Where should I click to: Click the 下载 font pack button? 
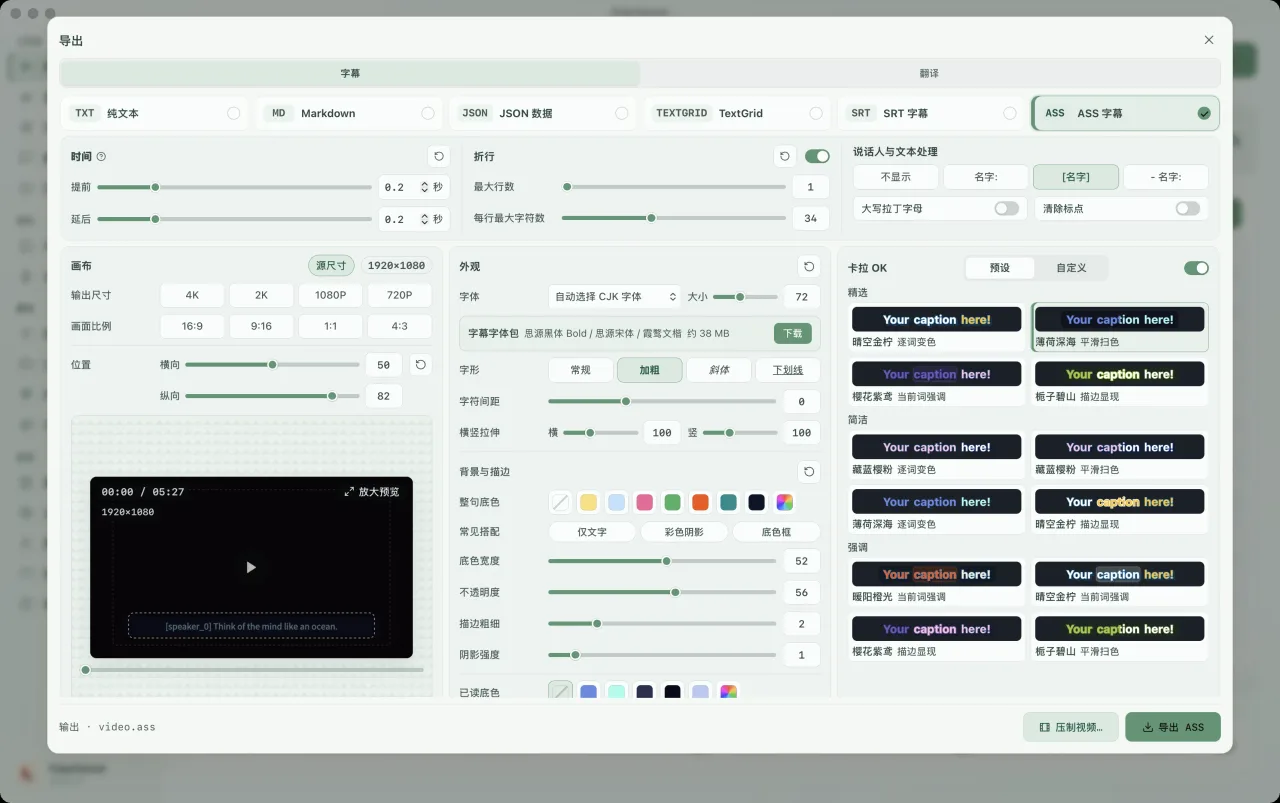point(793,333)
